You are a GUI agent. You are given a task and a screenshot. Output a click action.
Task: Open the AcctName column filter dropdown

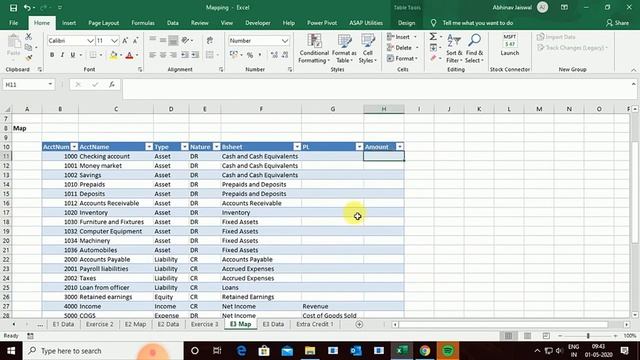149,147
